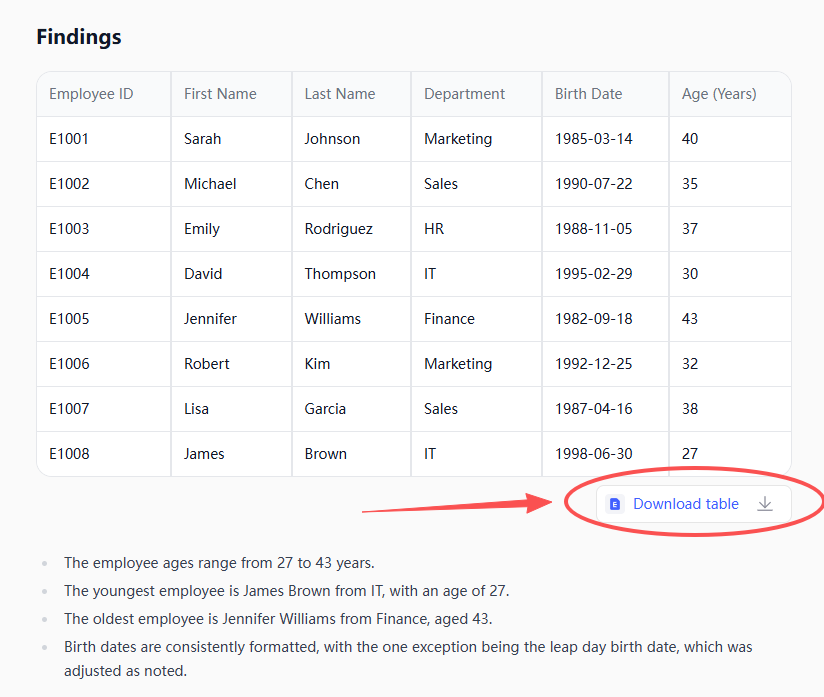Select the Garcia last name cell
824x697 pixels.
tap(325, 409)
